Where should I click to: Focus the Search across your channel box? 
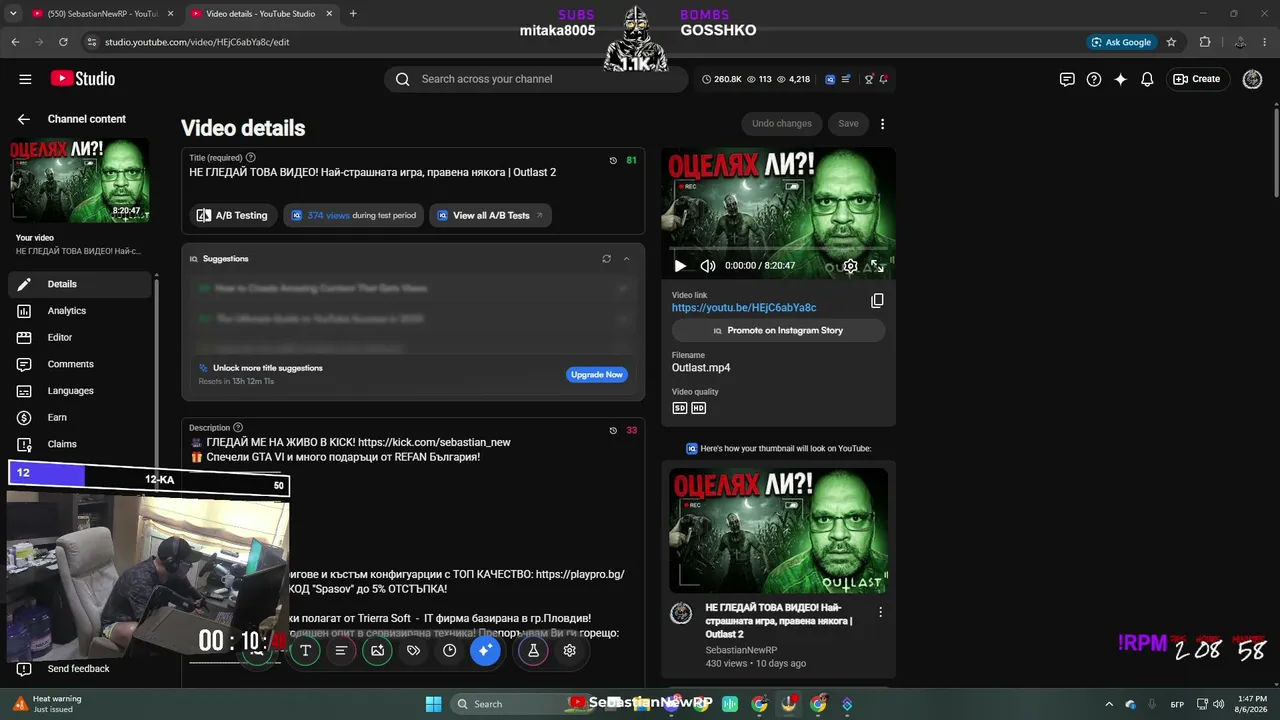pos(536,79)
